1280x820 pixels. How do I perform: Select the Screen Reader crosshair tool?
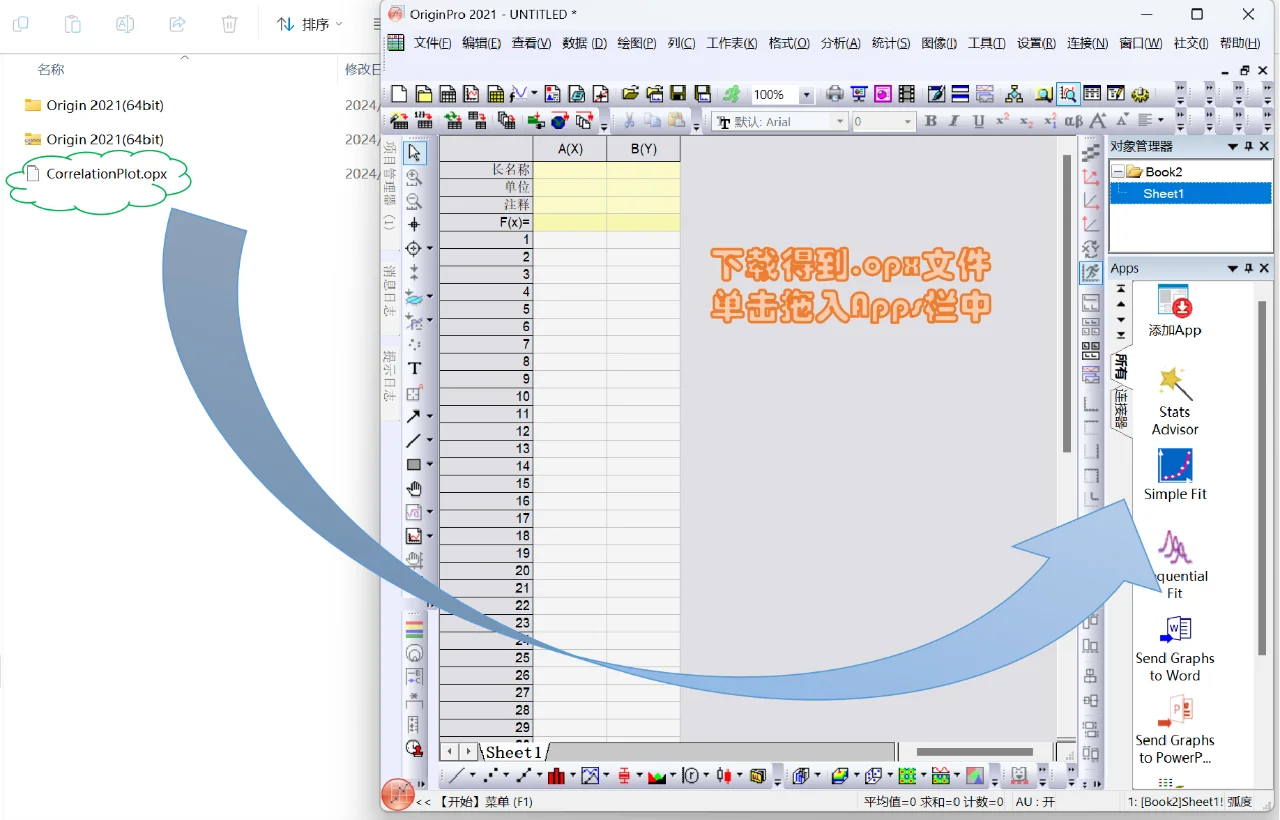(x=414, y=225)
